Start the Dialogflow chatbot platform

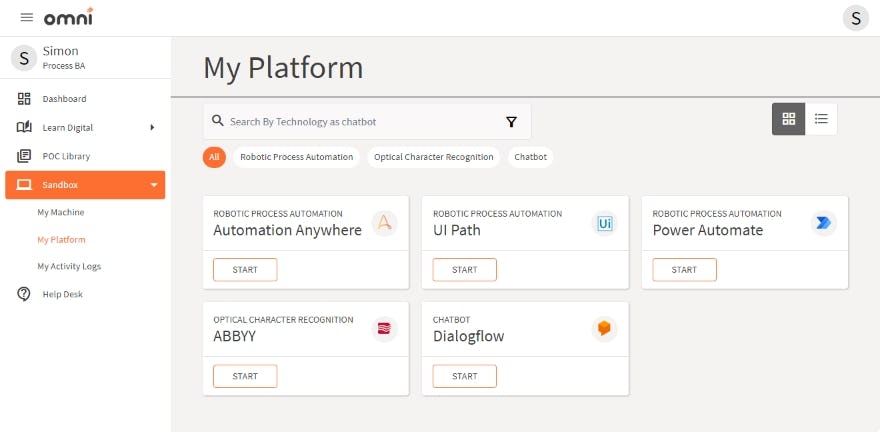tap(464, 376)
